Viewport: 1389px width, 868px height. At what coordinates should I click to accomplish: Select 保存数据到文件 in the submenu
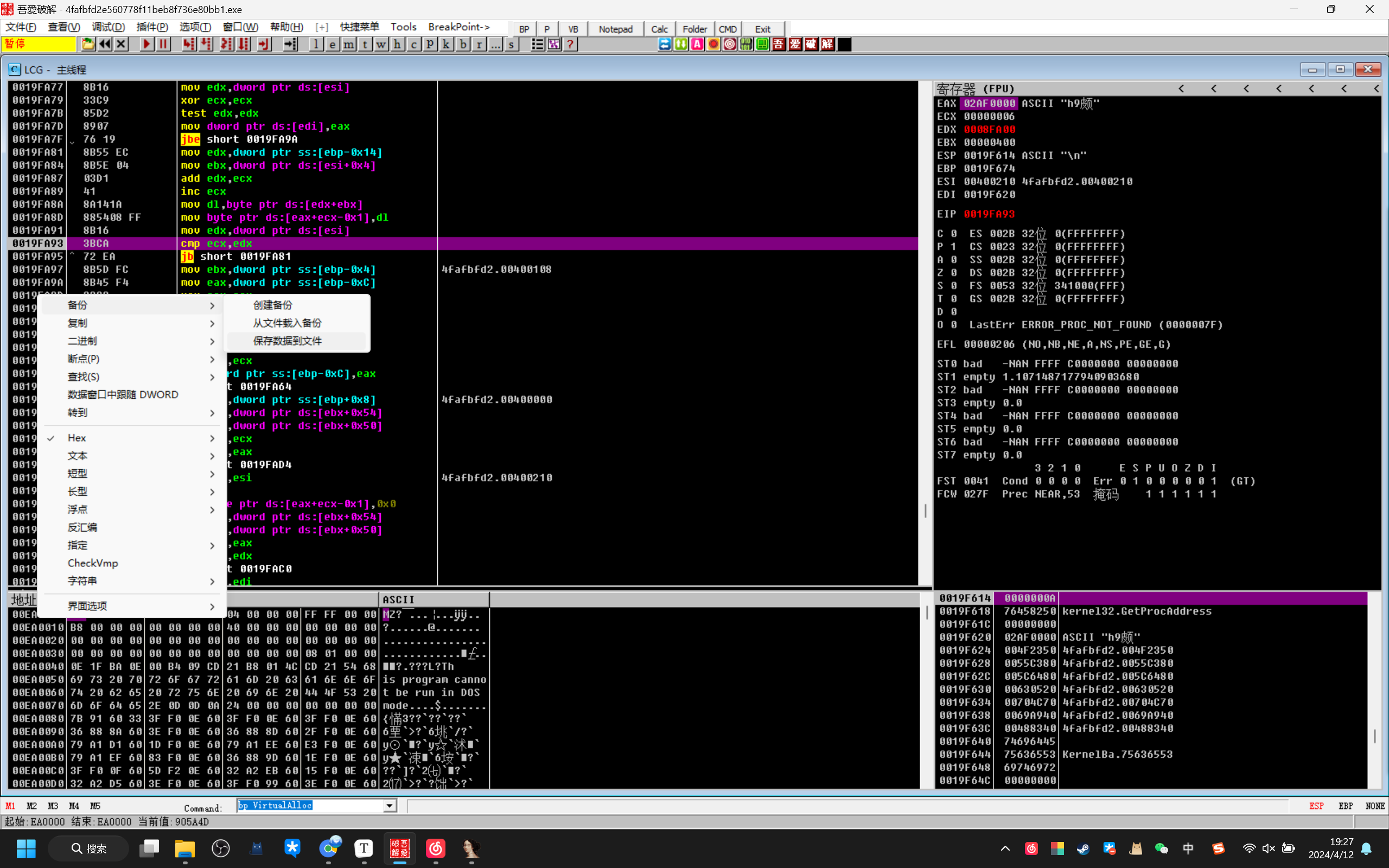296,341
